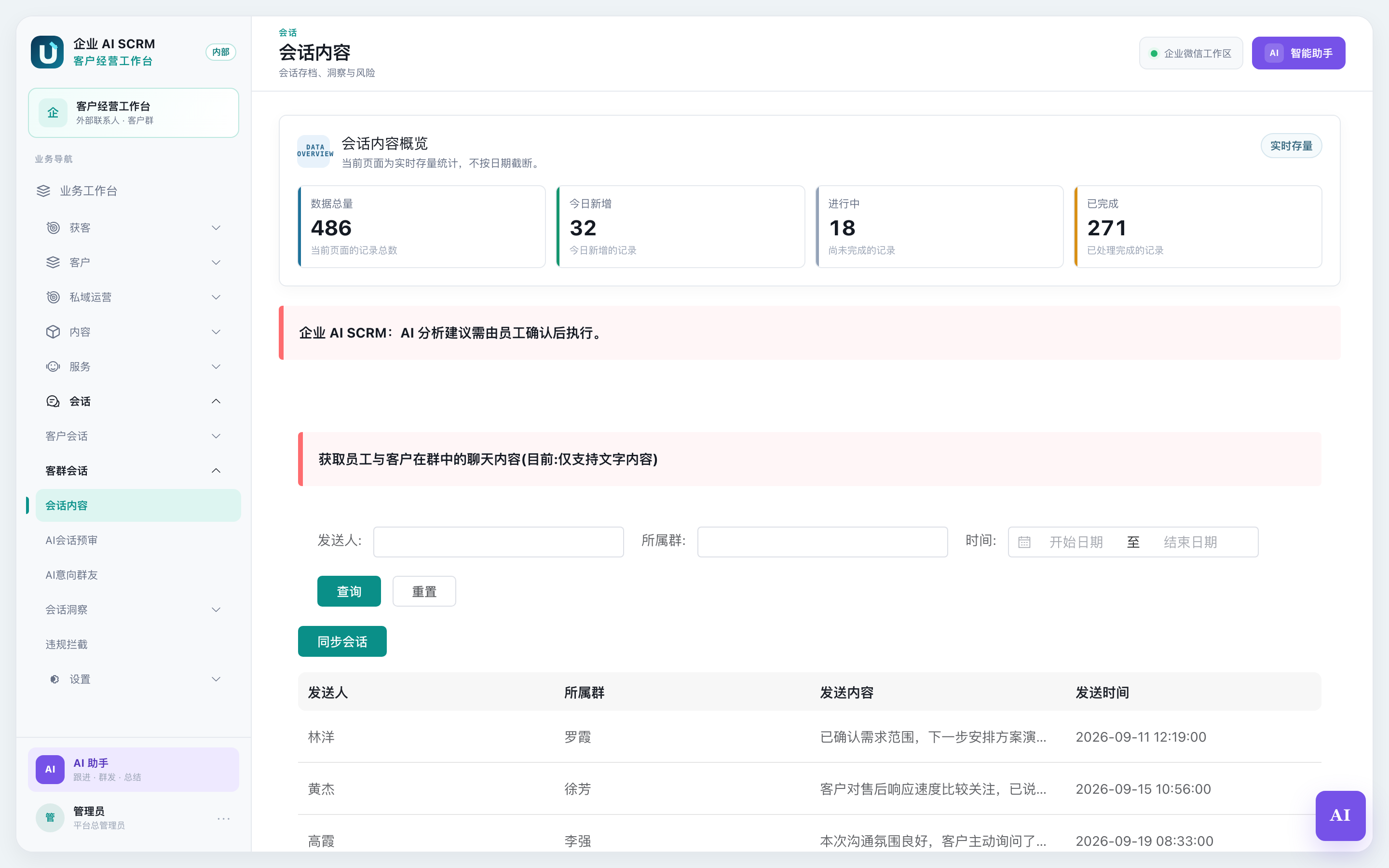This screenshot has height=868, width=1389.
Task: Click the 企业 AI SCRM logo icon
Action: point(47,52)
